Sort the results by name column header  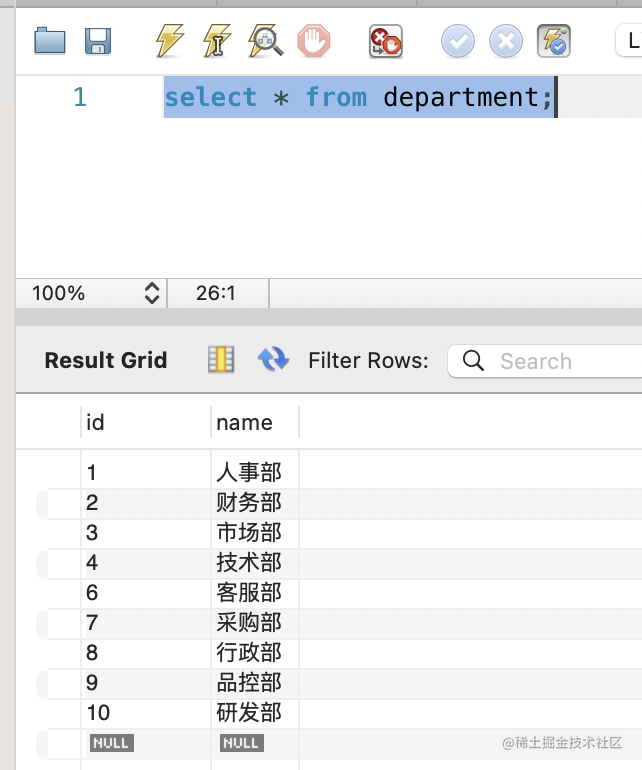[255, 422]
